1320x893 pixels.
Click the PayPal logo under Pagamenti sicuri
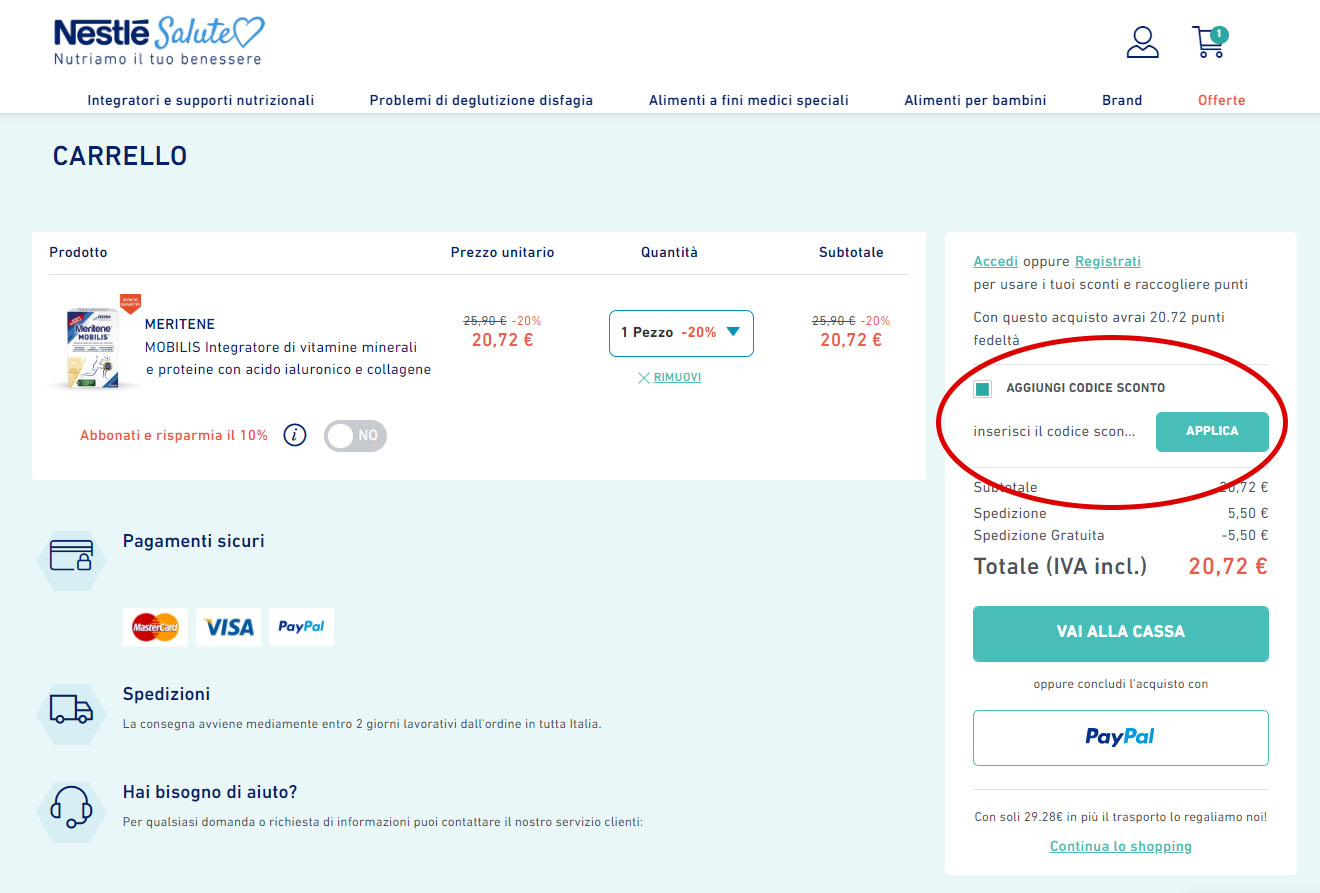tap(301, 627)
